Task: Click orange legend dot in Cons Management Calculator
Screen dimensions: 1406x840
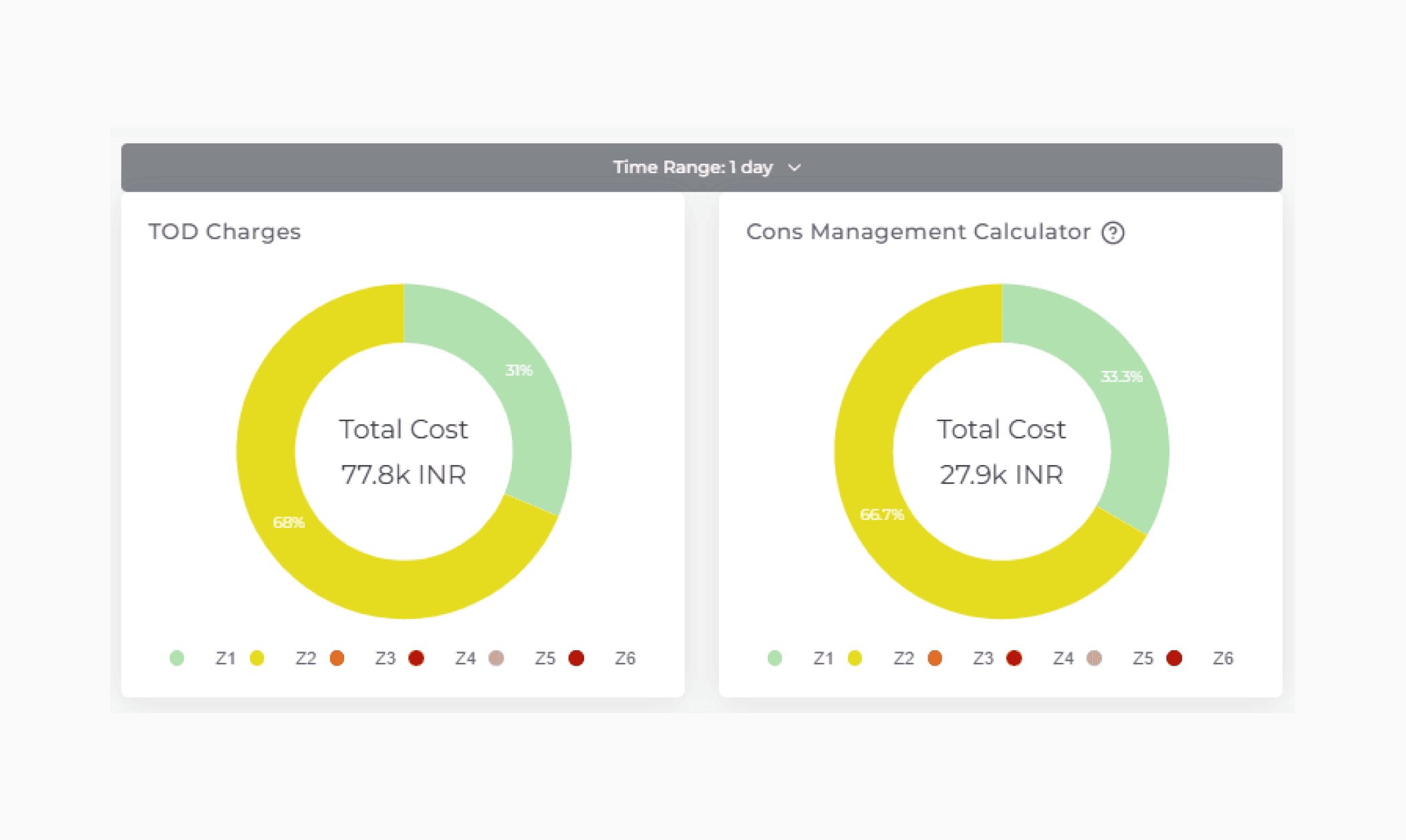Action: pyautogui.click(x=935, y=658)
